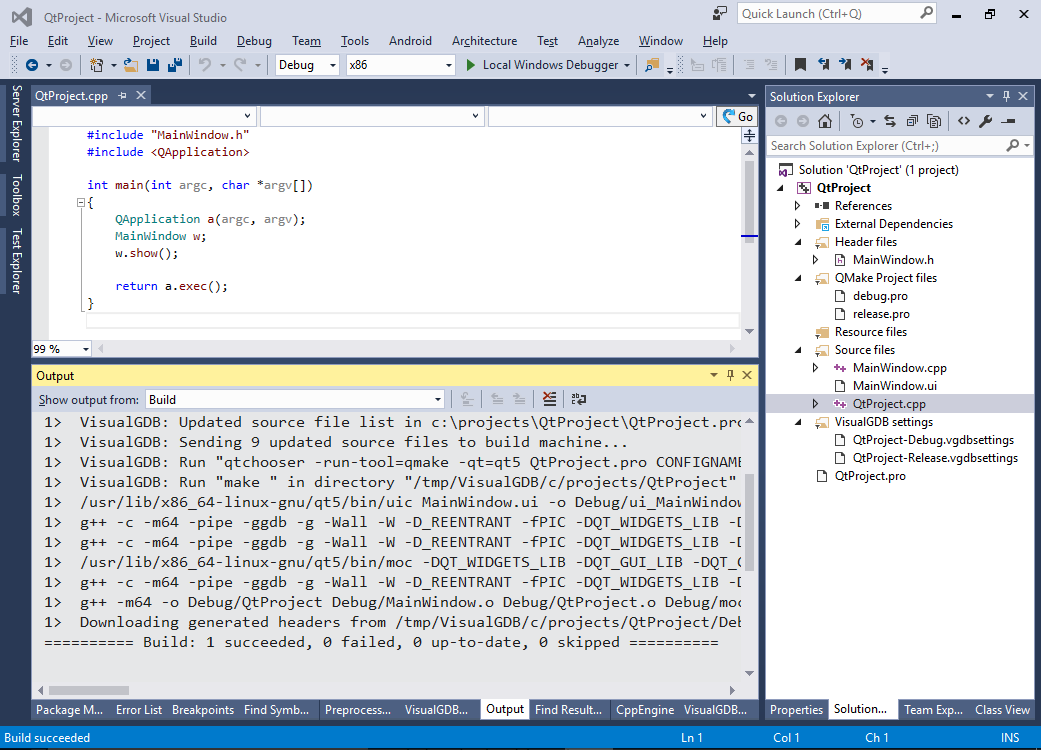Click the editor split-window handle icon
This screenshot has width=1041, height=750.
[749, 135]
